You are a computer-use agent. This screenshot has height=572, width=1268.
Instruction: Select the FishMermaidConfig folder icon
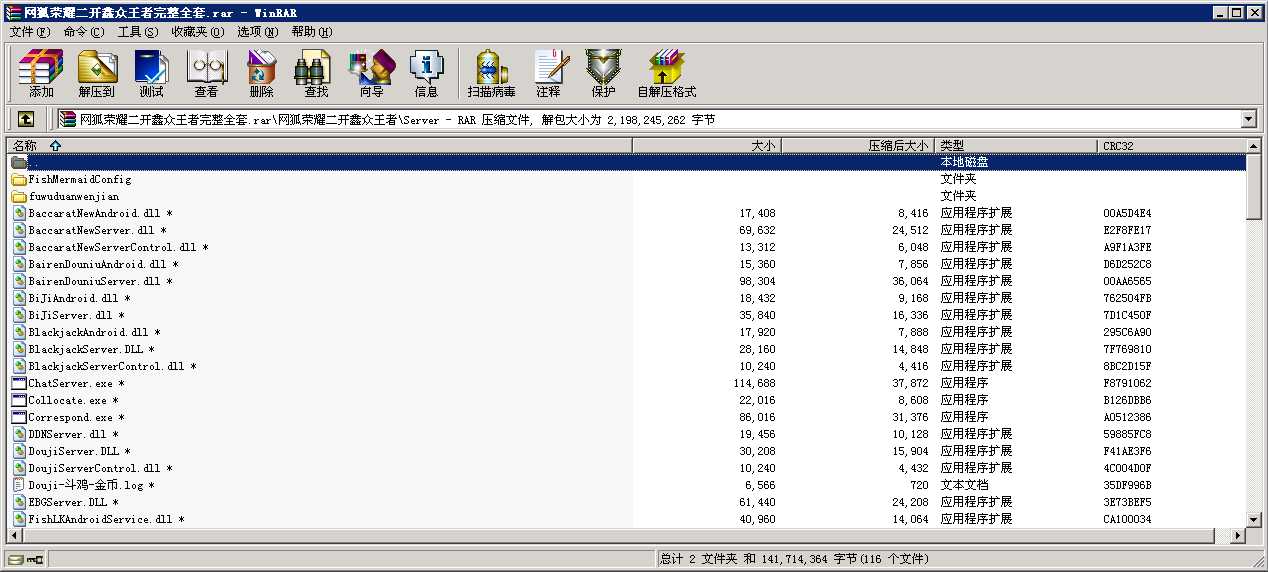pos(19,180)
